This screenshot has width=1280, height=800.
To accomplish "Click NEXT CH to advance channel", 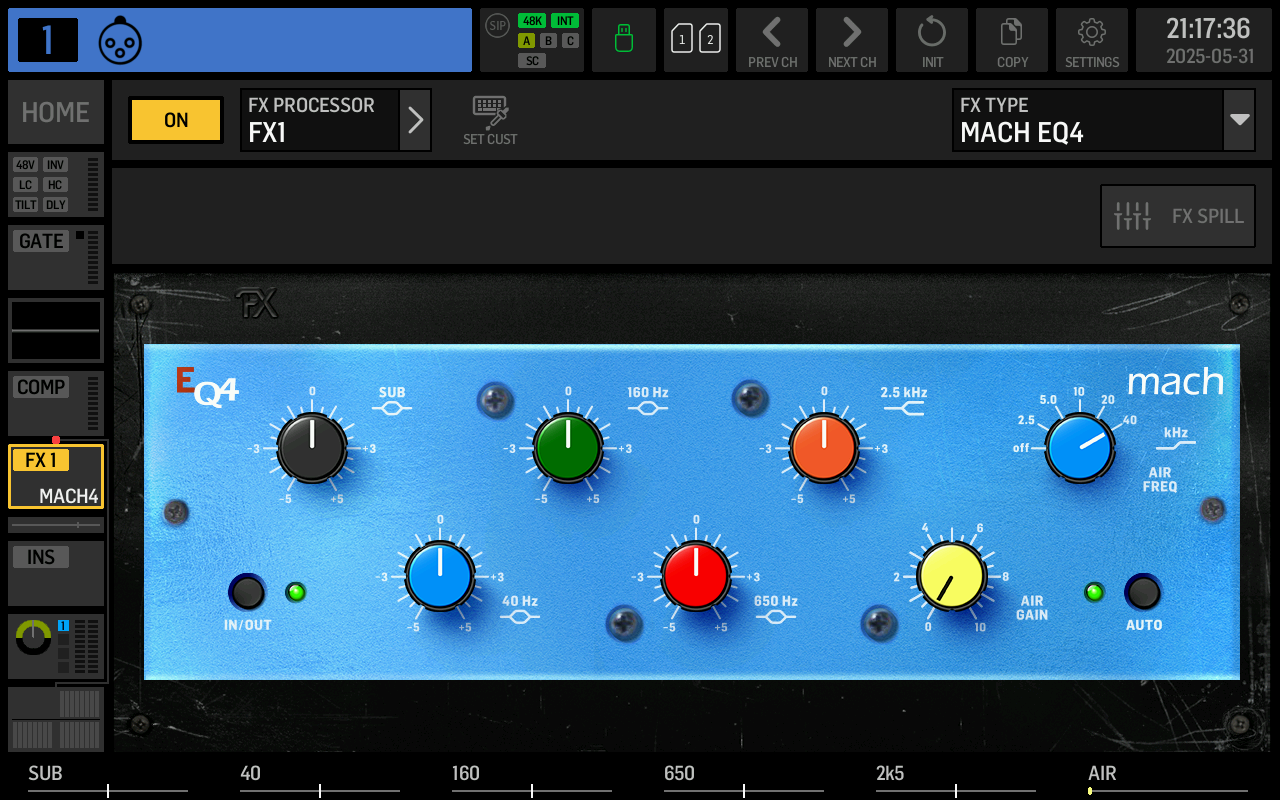I will 851,40.
